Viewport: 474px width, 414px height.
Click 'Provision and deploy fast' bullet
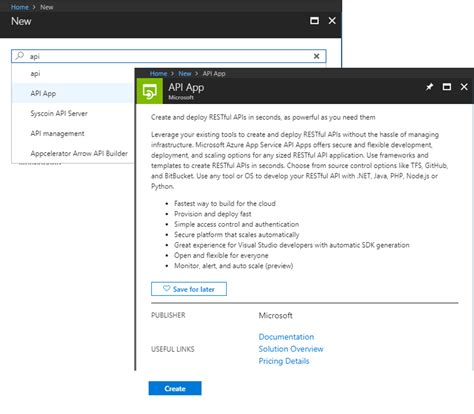213,214
